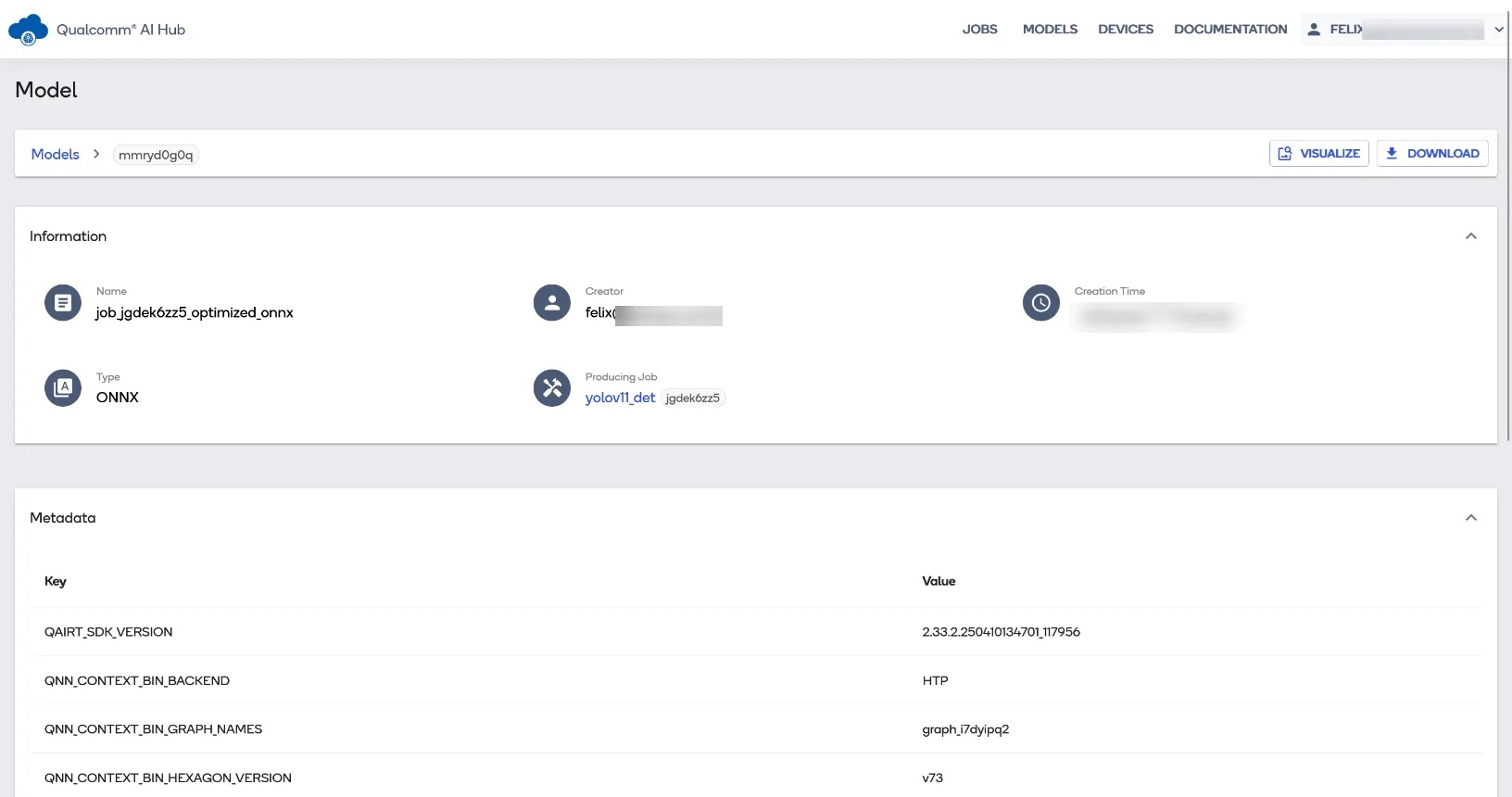Click the v73 value cell
The height and width of the screenshot is (797, 1512).
tap(932, 778)
